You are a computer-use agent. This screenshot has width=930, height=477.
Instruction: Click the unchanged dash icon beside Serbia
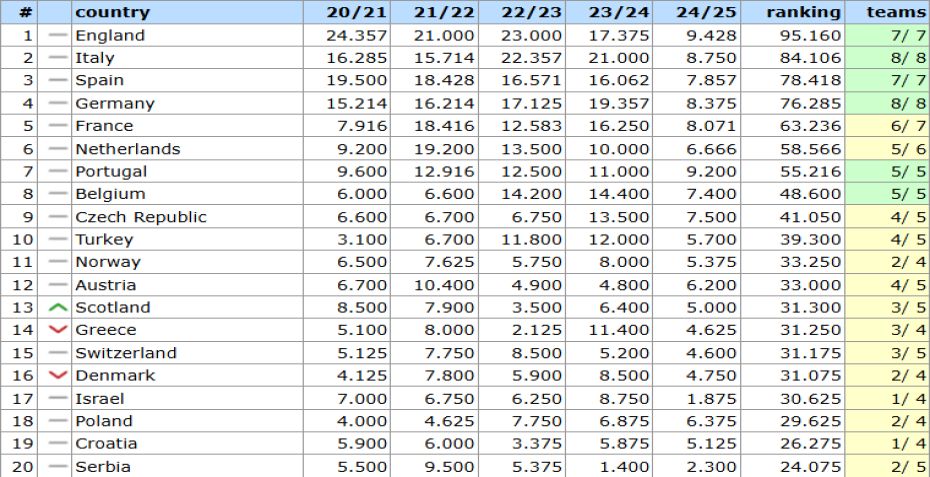click(58, 466)
